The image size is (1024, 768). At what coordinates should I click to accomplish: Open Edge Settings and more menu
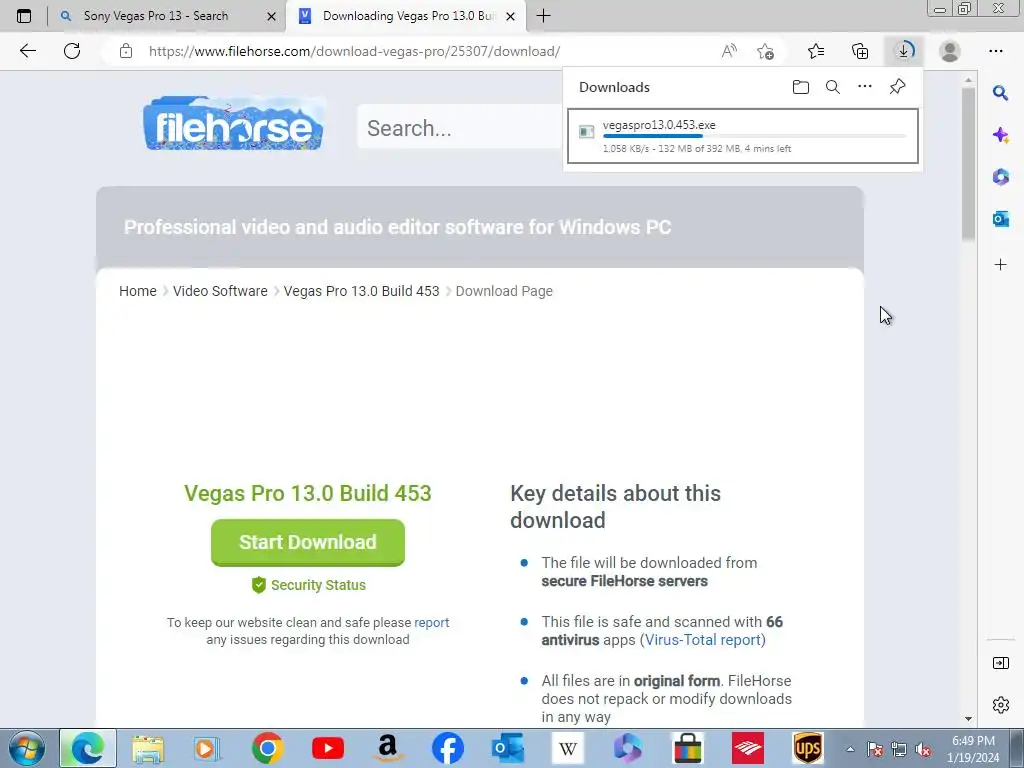pos(995,51)
